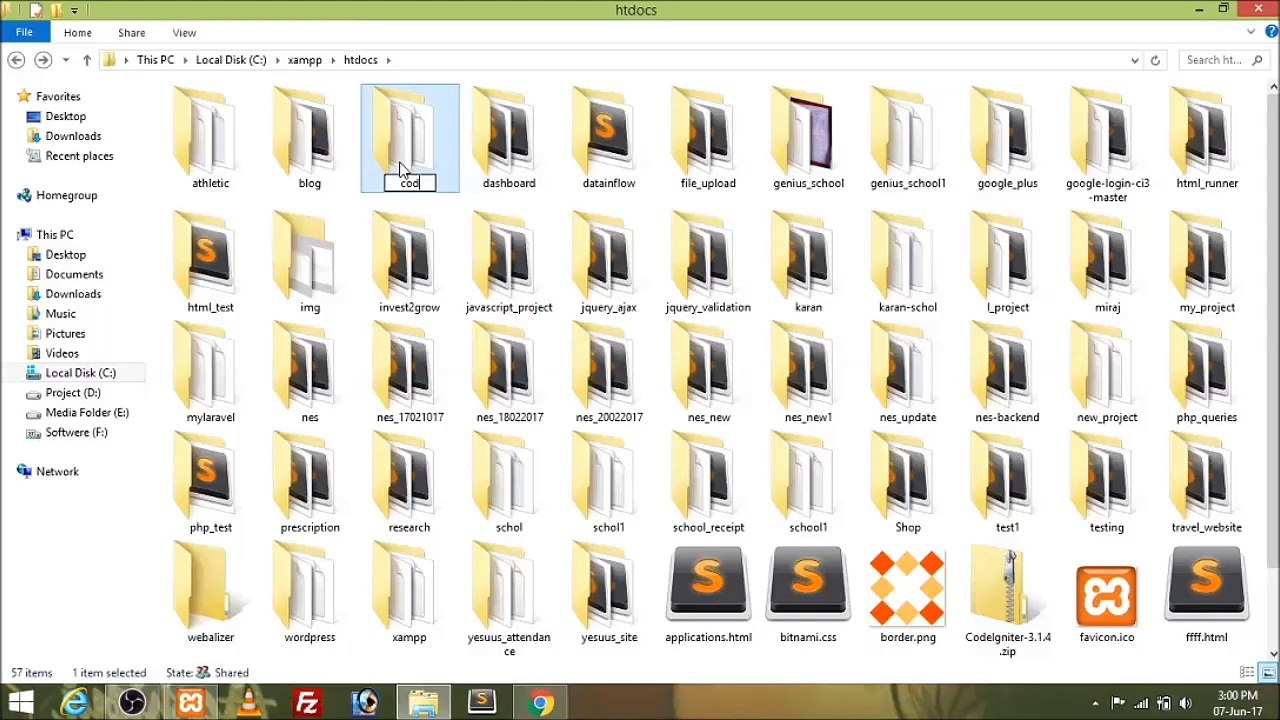Viewport: 1280px width, 720px height.
Task: Select the applications.html file
Action: [708, 595]
